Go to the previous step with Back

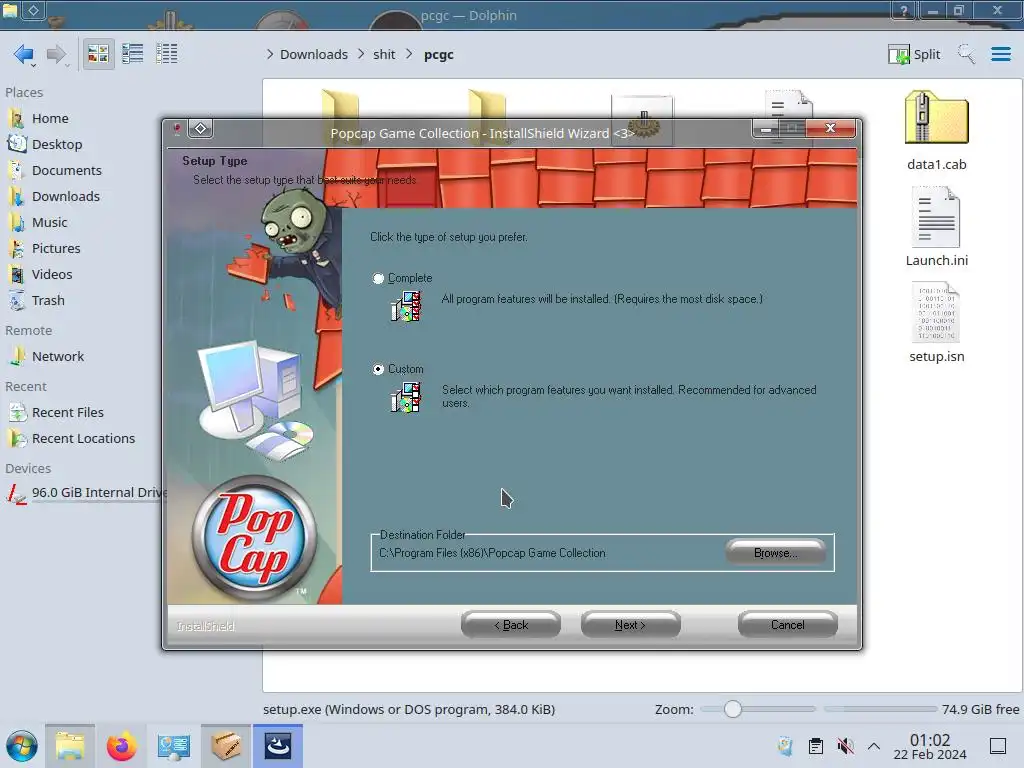(511, 625)
